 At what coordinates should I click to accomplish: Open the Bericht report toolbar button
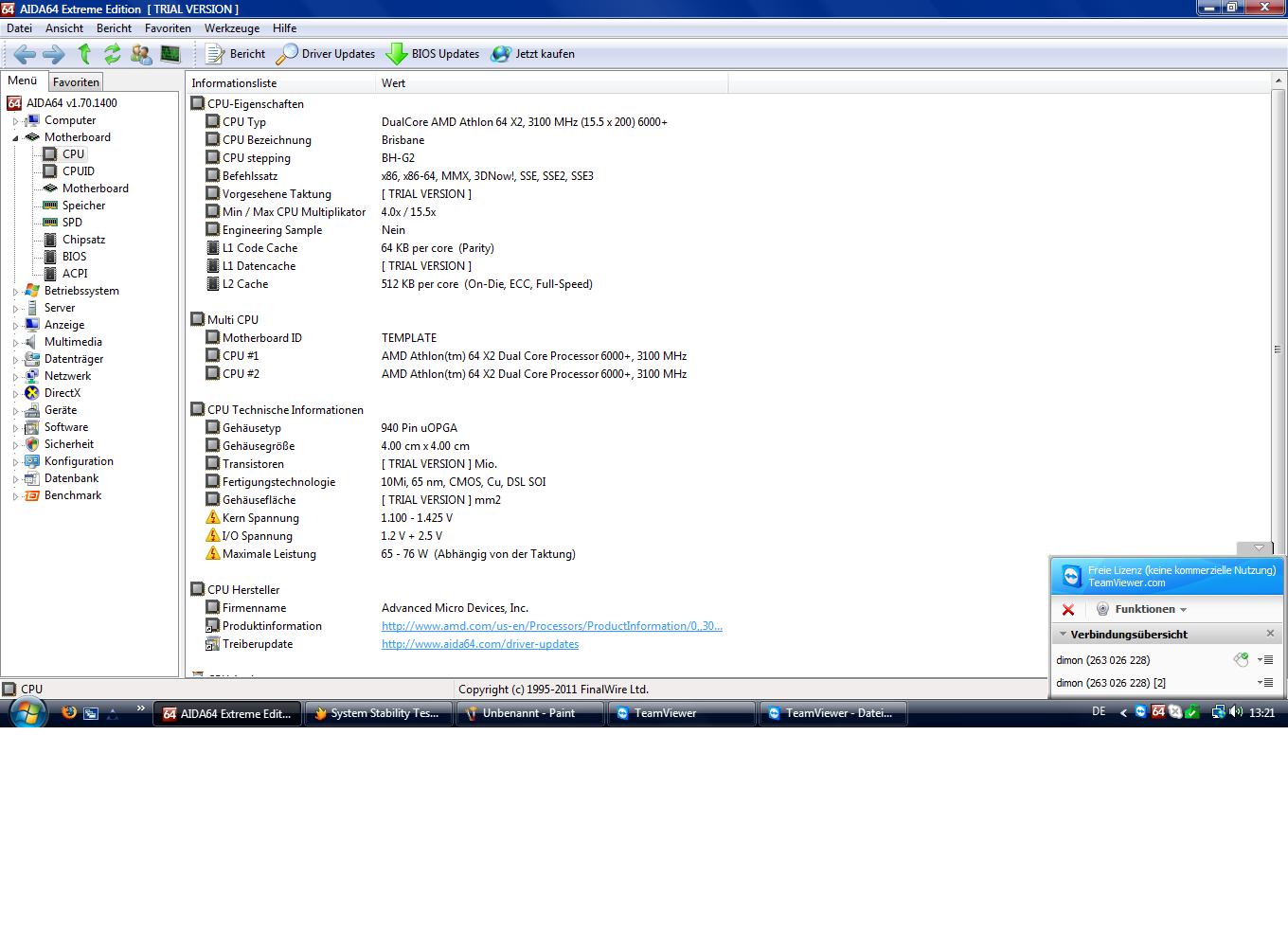click(x=236, y=54)
